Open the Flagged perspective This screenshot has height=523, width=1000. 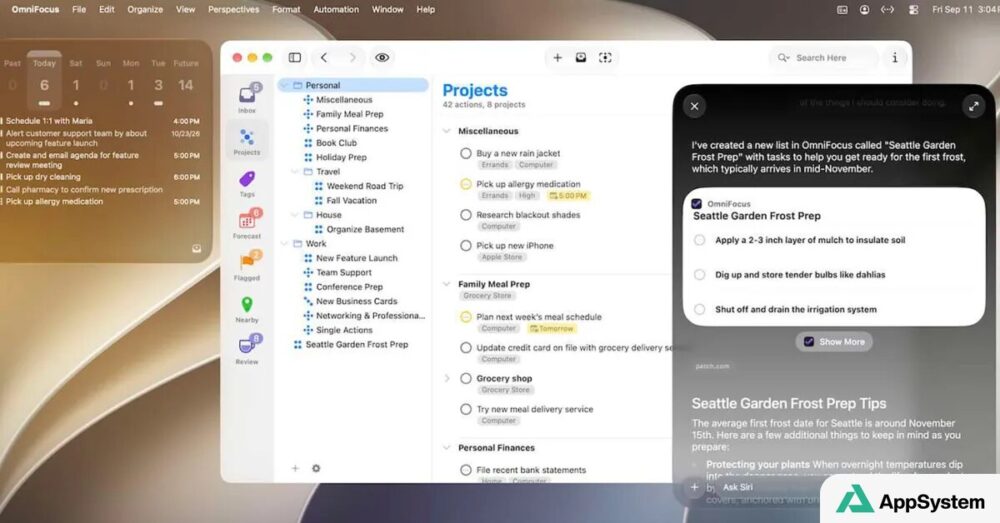(x=247, y=265)
